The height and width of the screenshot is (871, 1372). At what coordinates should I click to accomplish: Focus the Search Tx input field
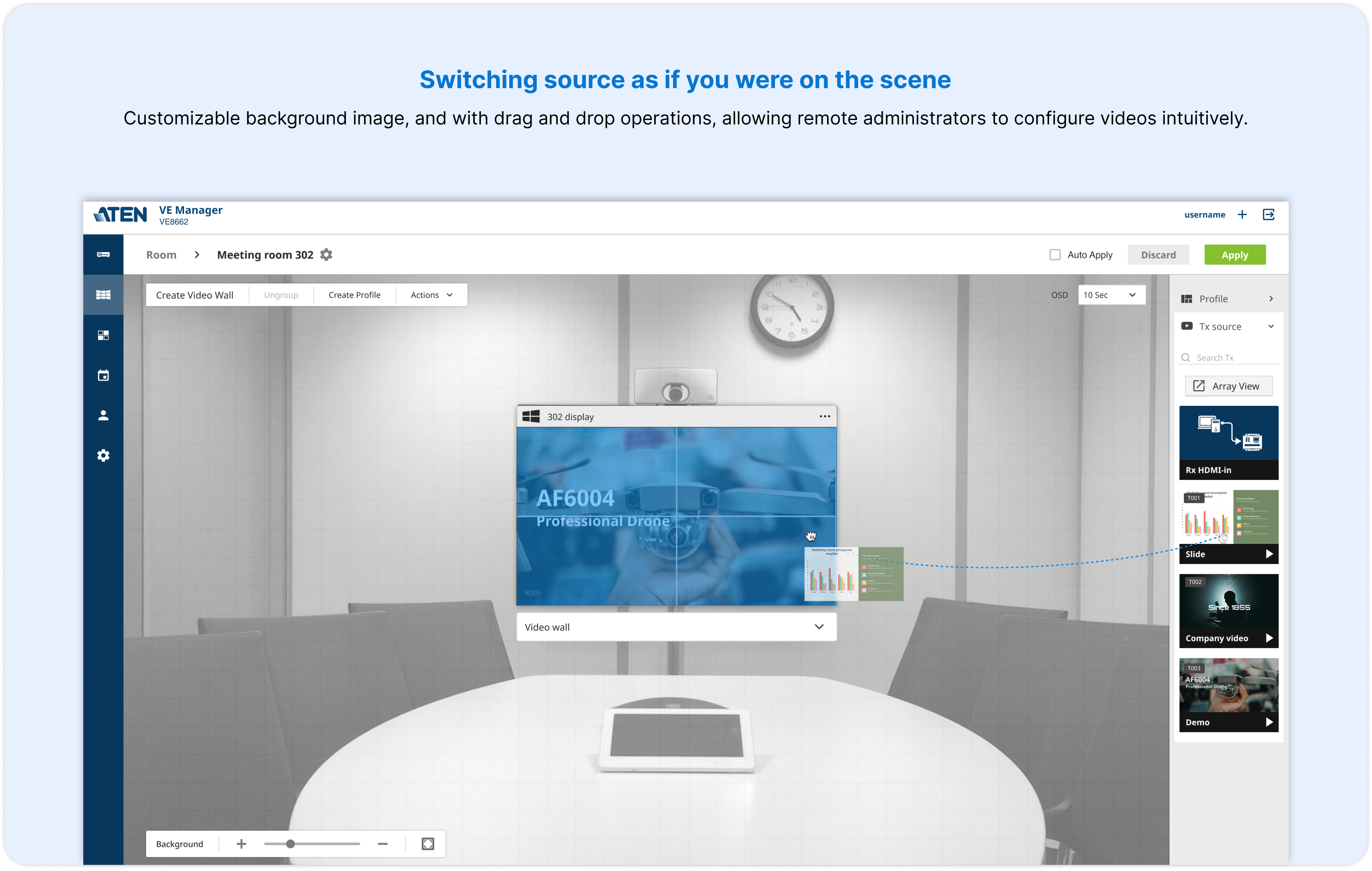pos(1229,357)
